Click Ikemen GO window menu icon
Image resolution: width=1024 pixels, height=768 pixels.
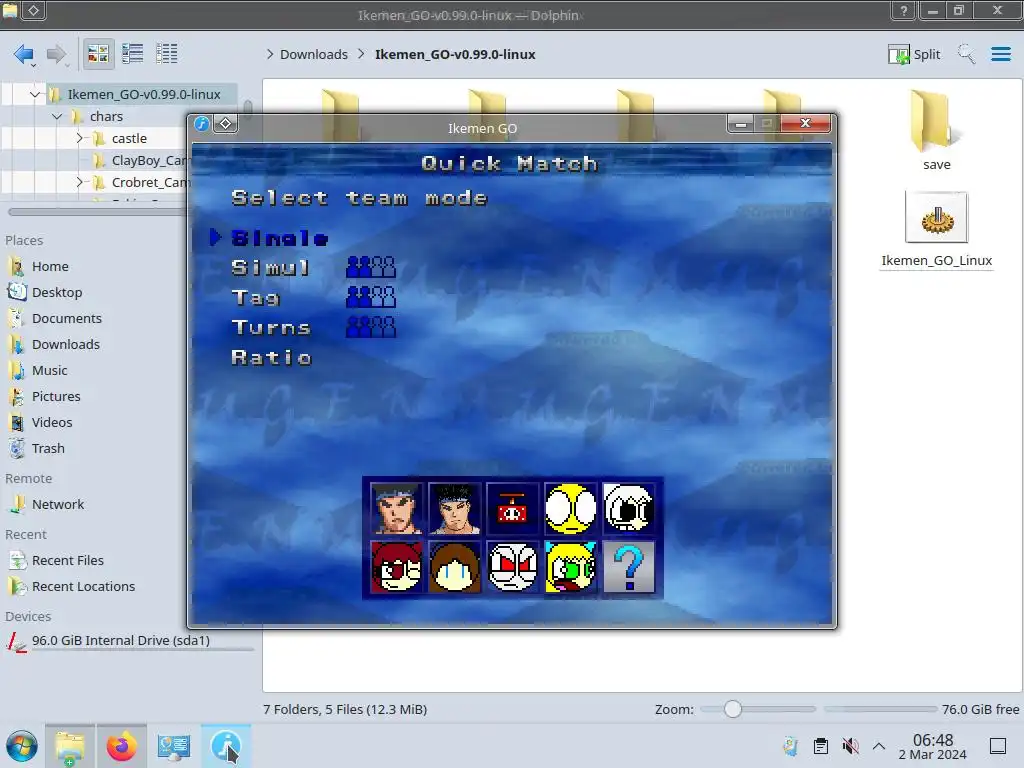point(202,123)
